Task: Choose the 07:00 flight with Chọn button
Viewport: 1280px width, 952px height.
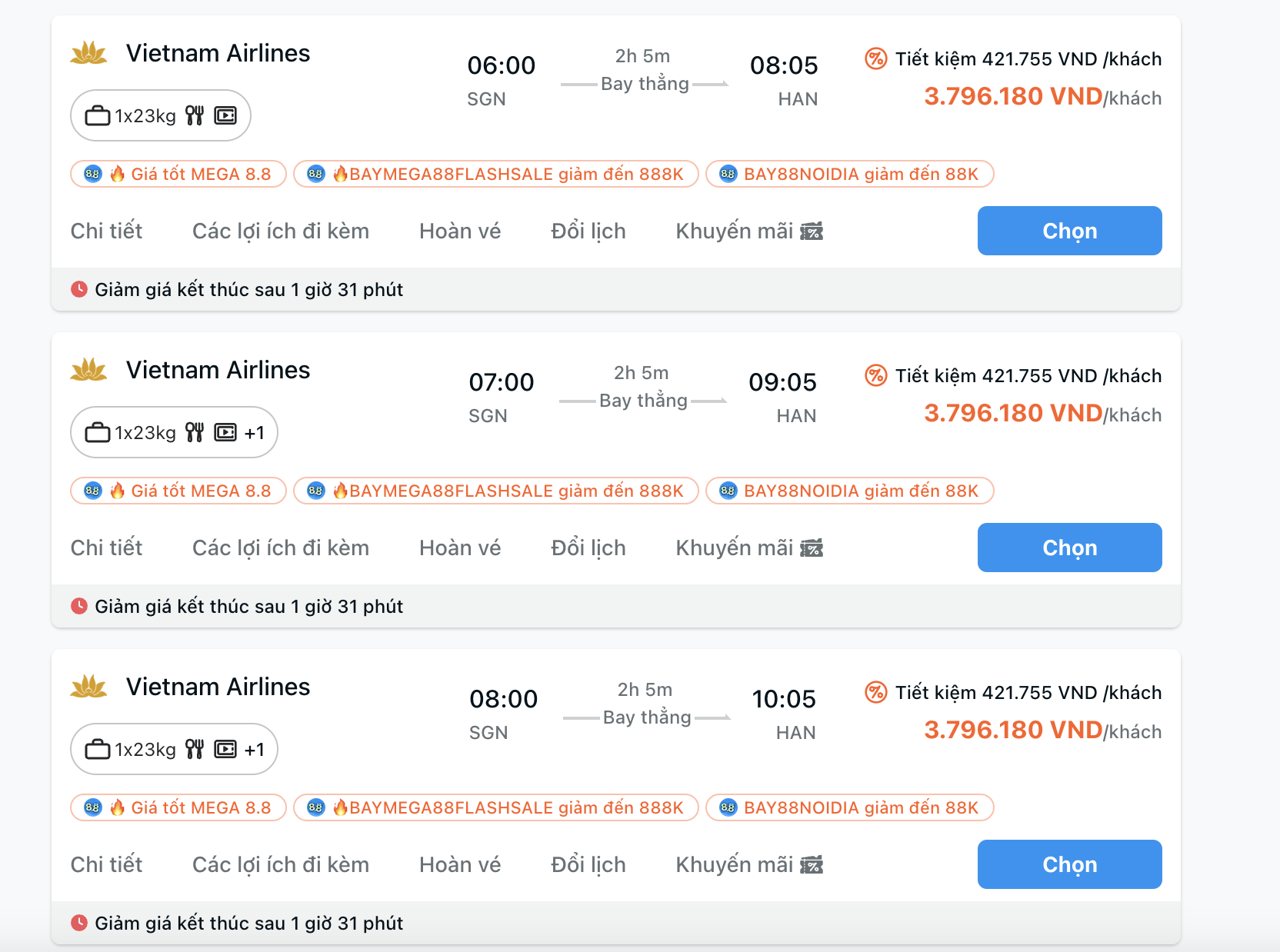Action: pyautogui.click(x=1069, y=548)
